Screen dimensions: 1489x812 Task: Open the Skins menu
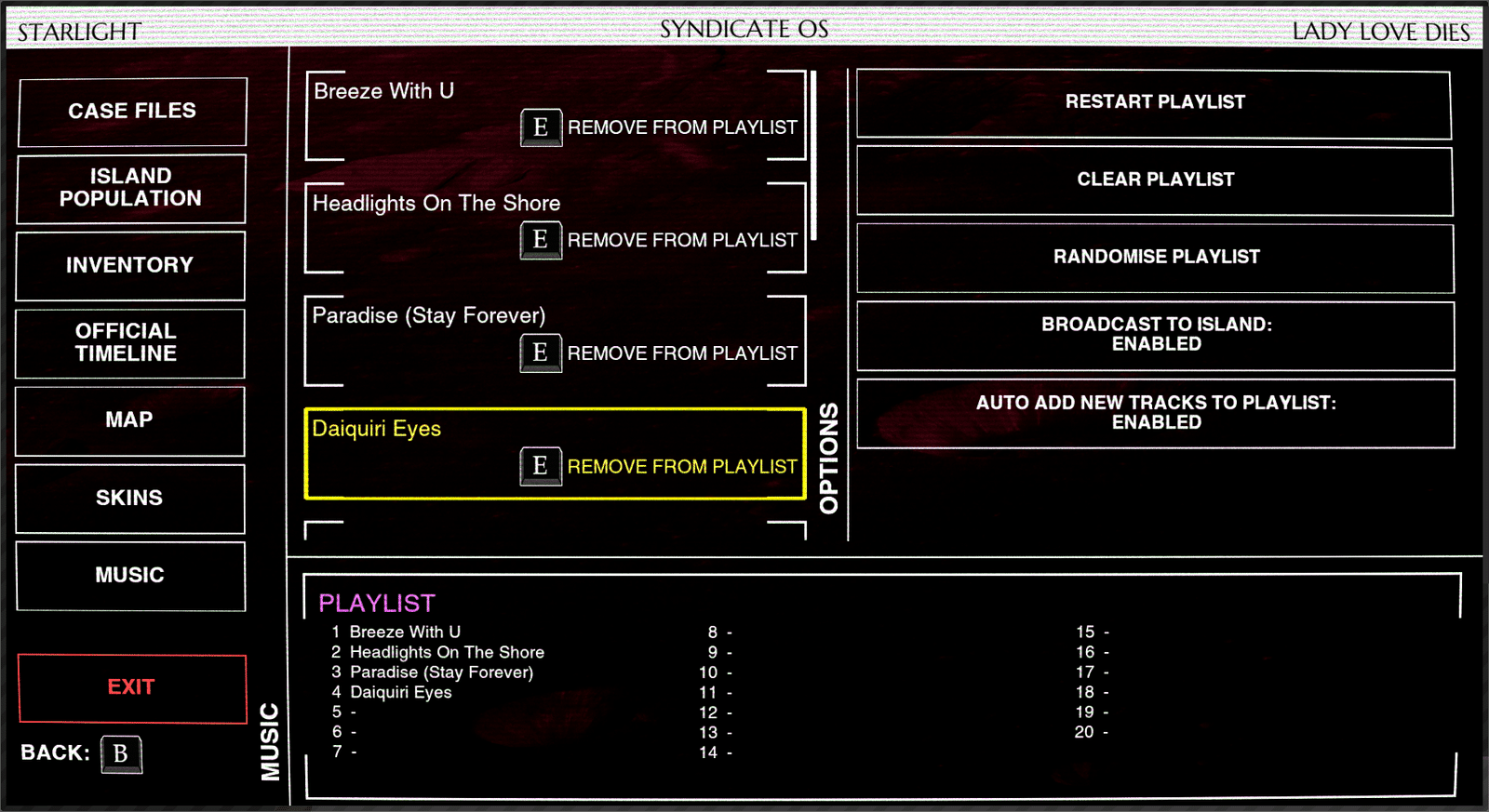click(130, 499)
